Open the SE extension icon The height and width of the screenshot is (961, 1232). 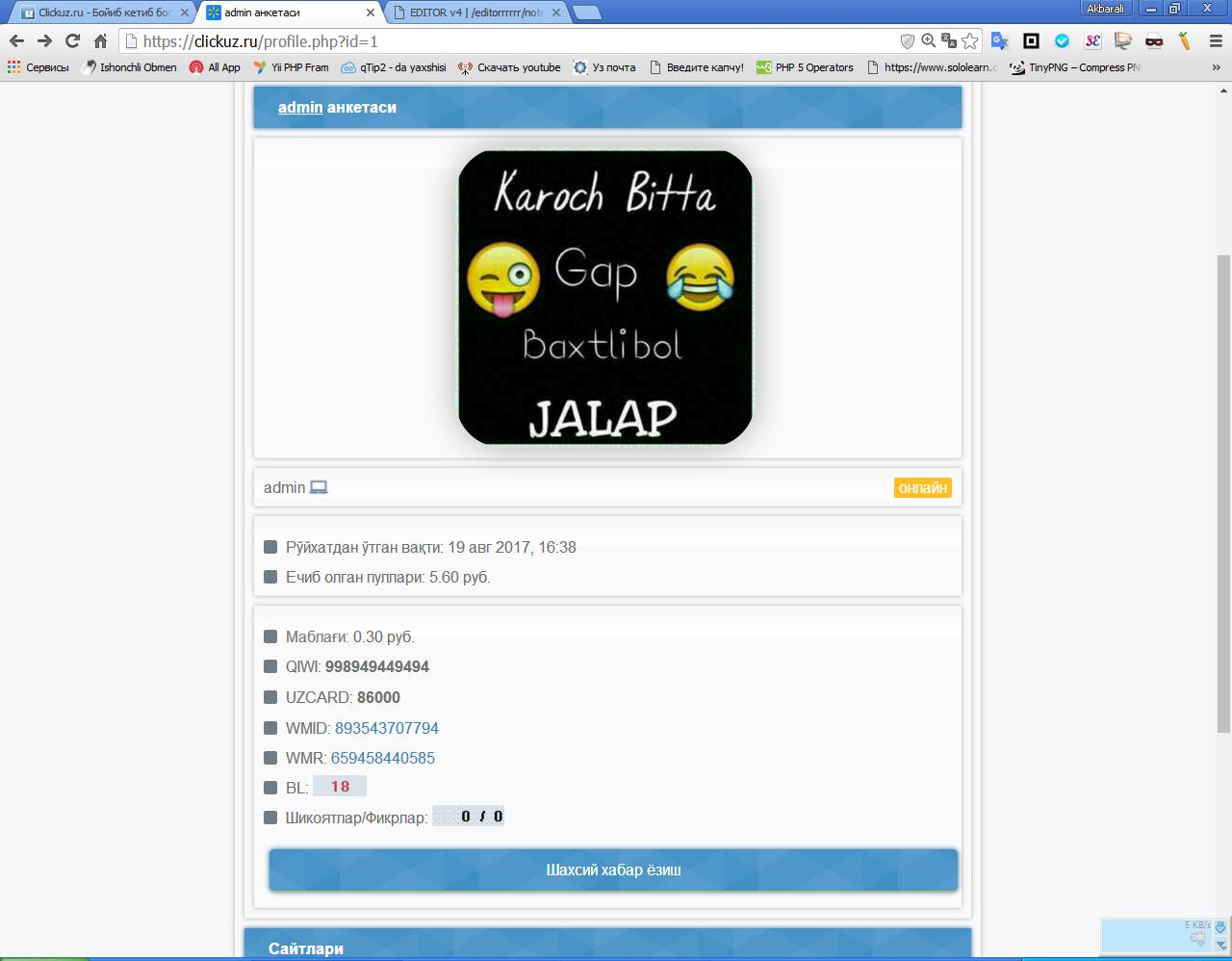[x=1092, y=40]
